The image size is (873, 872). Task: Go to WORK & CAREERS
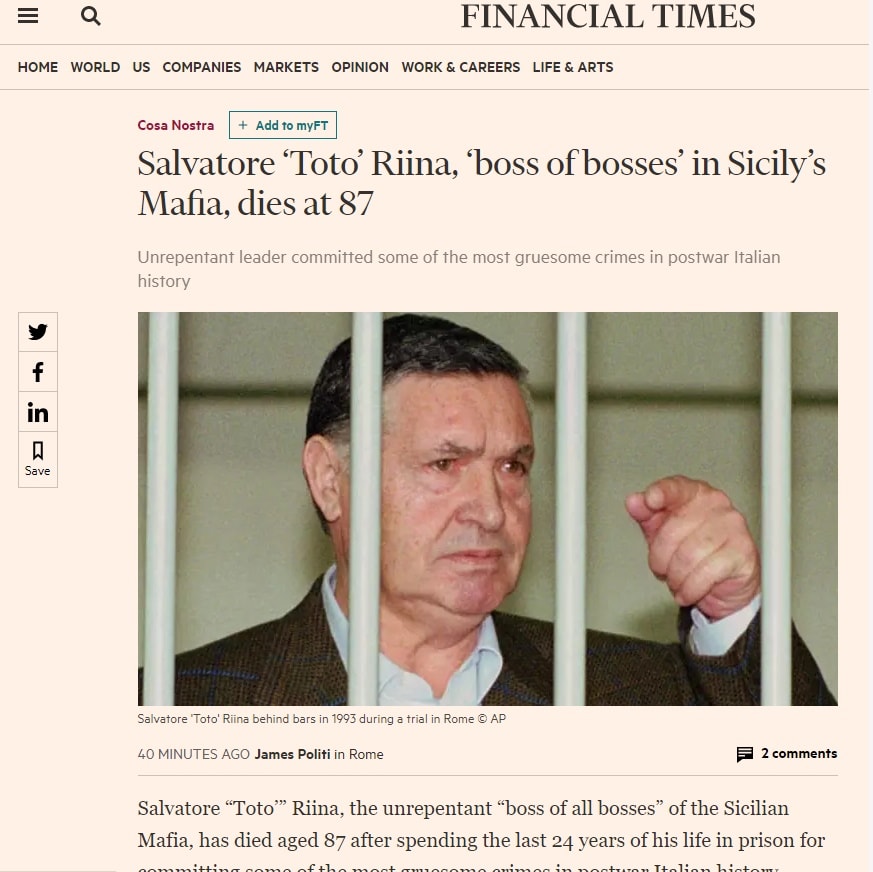tap(461, 67)
